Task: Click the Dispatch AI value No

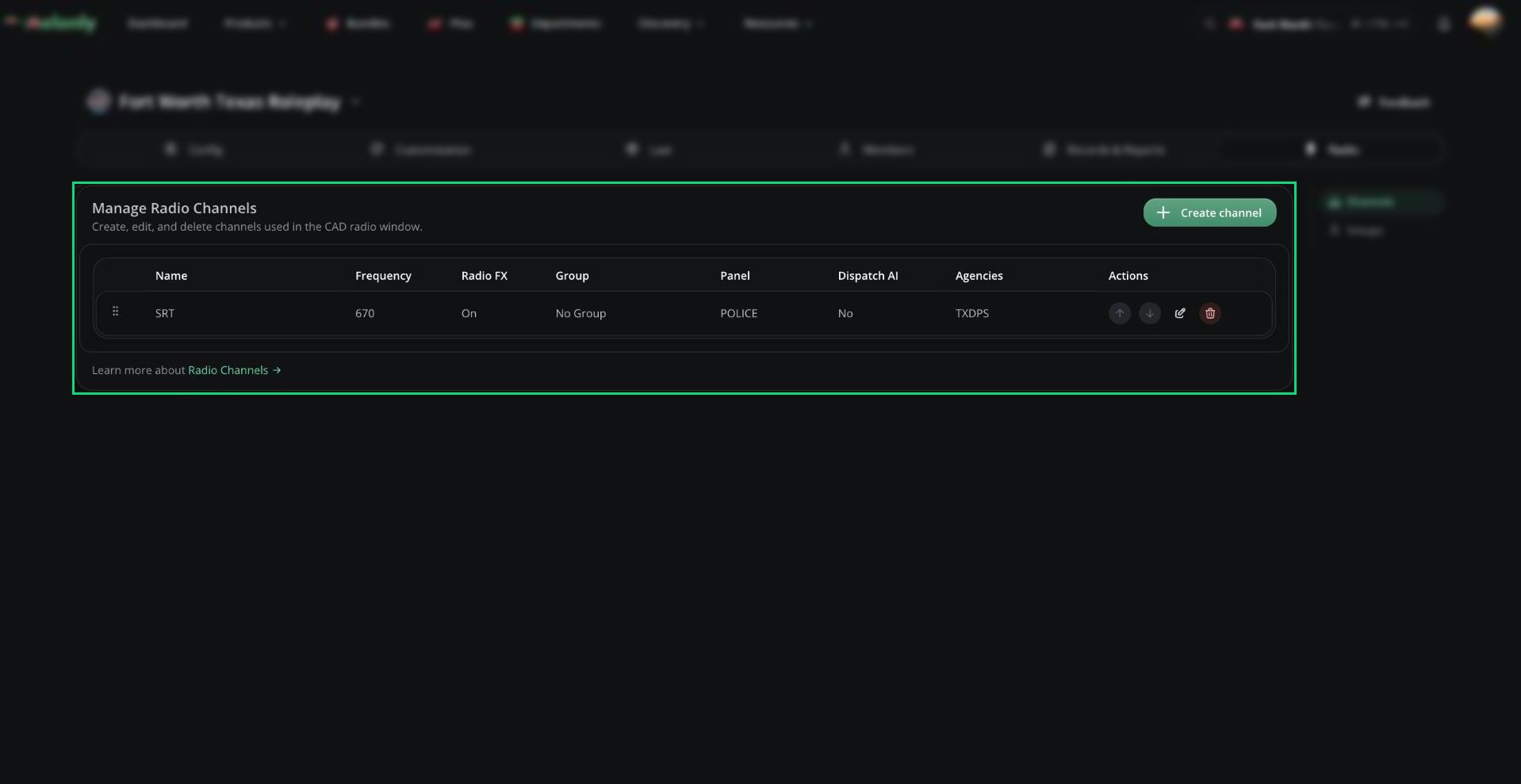Action: click(845, 313)
